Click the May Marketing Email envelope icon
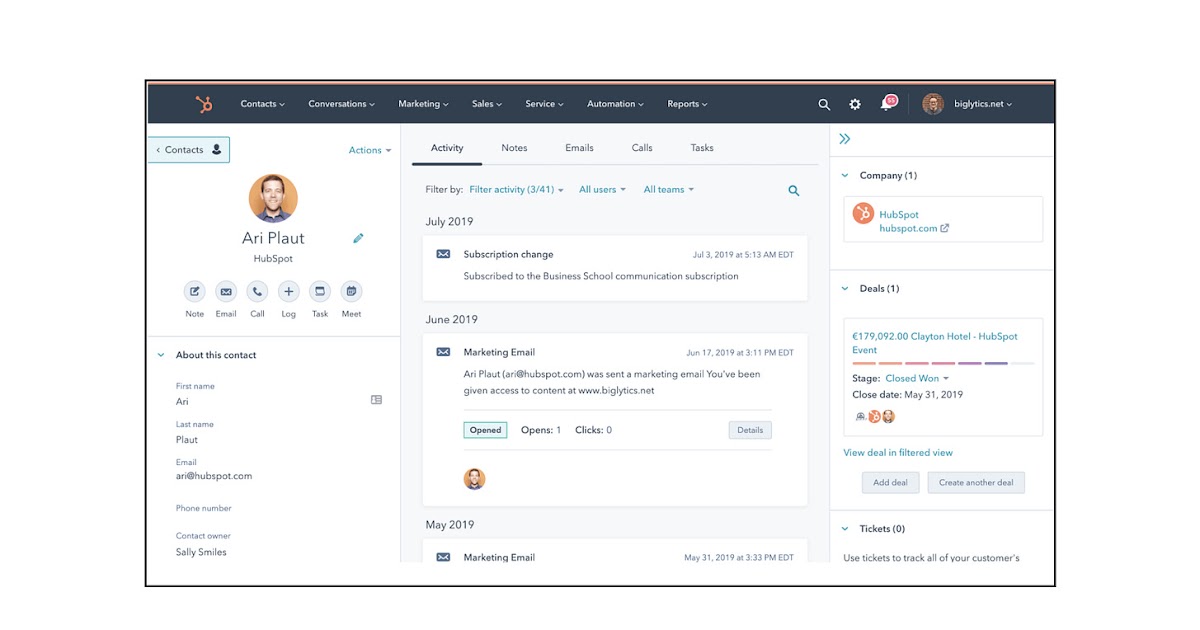1200x630 pixels. (x=443, y=557)
